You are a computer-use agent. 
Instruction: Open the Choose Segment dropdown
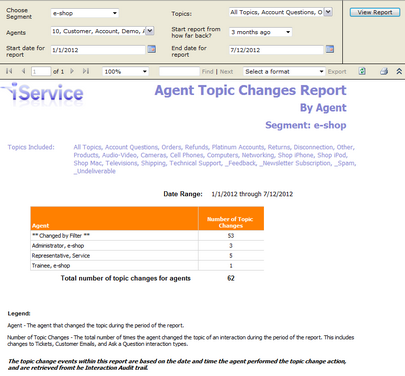click(85, 13)
